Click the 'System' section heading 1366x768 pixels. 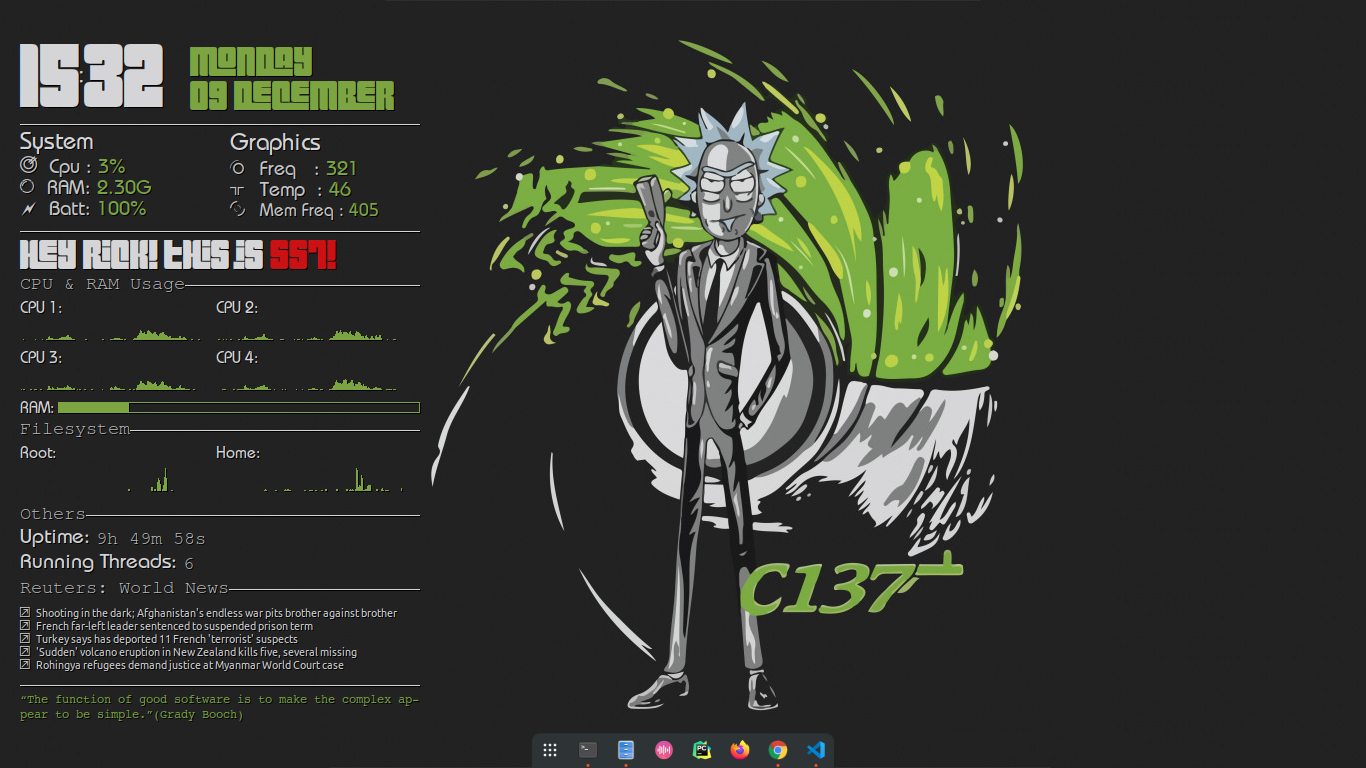[56, 141]
